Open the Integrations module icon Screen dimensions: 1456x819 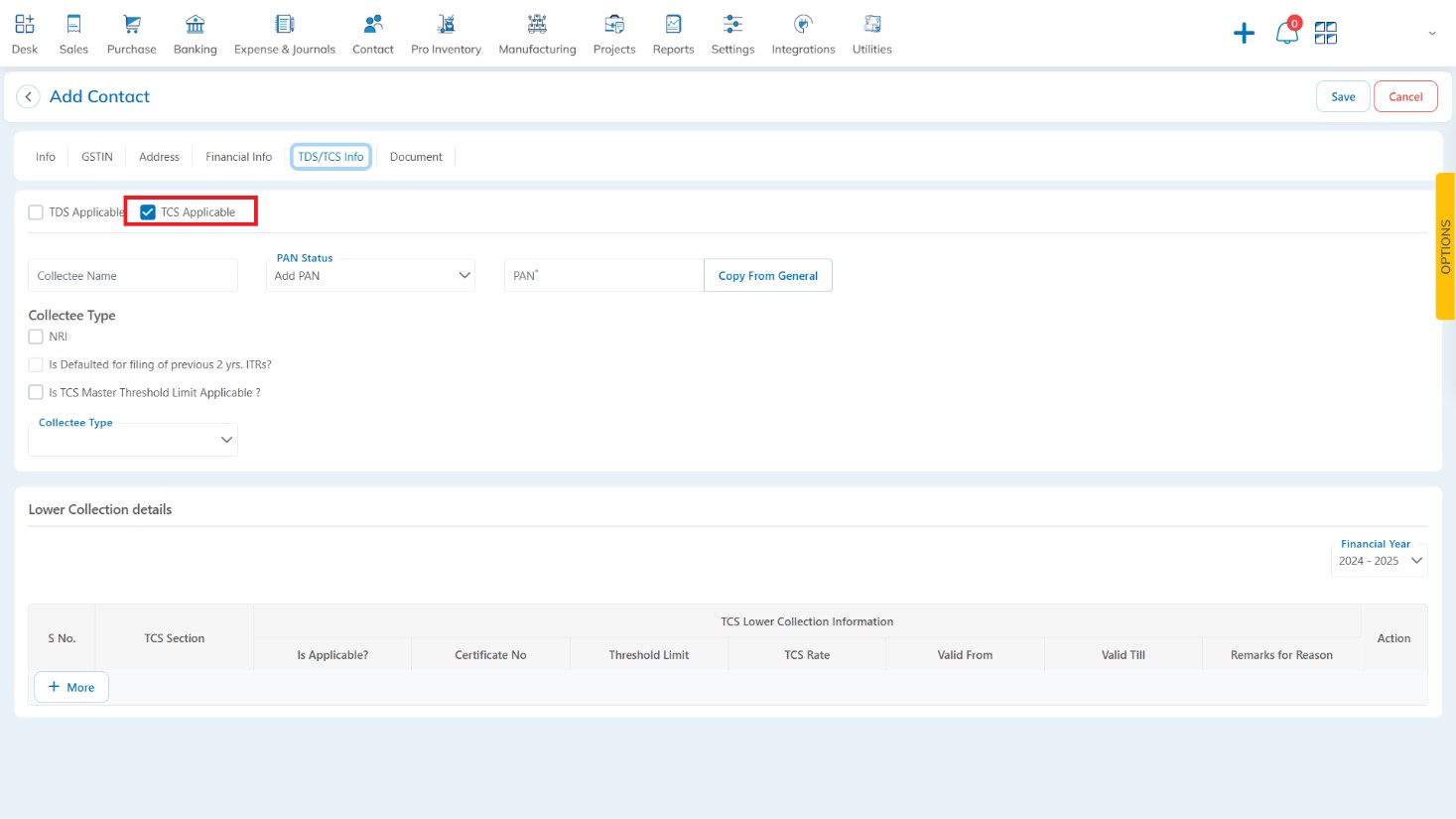coord(804,24)
